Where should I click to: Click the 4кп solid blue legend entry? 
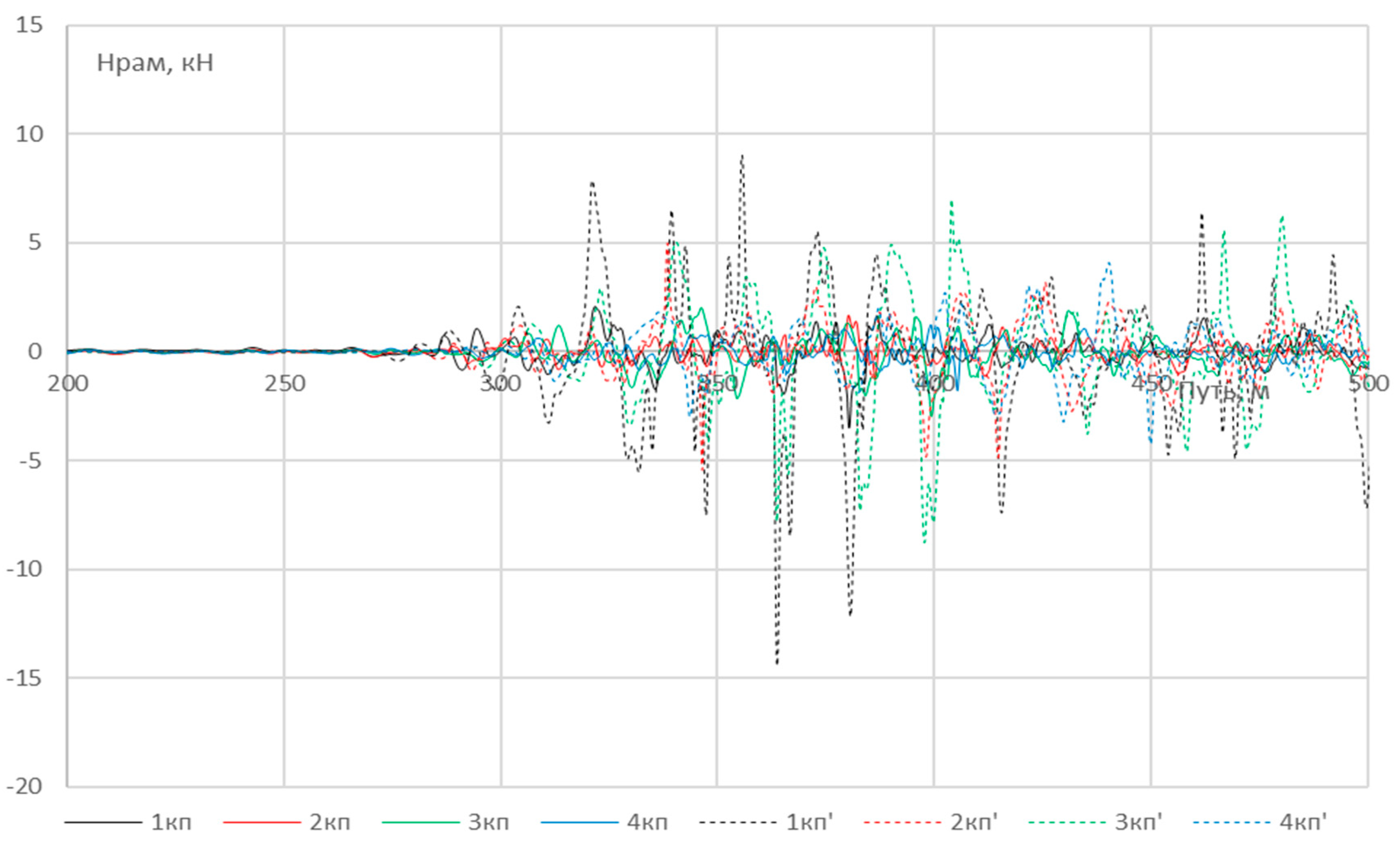point(647,823)
